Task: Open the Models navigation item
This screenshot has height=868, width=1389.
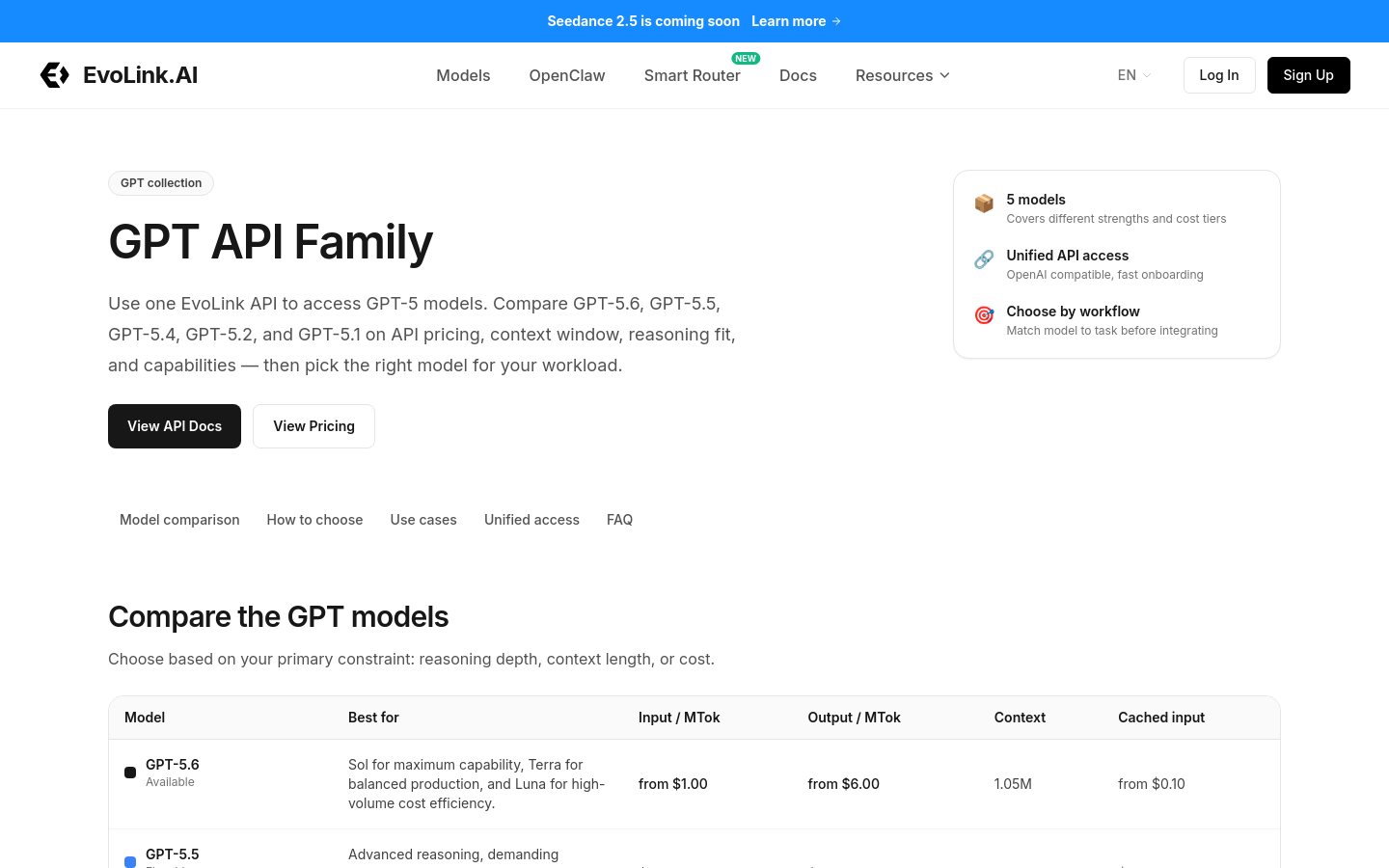Action: tap(463, 75)
